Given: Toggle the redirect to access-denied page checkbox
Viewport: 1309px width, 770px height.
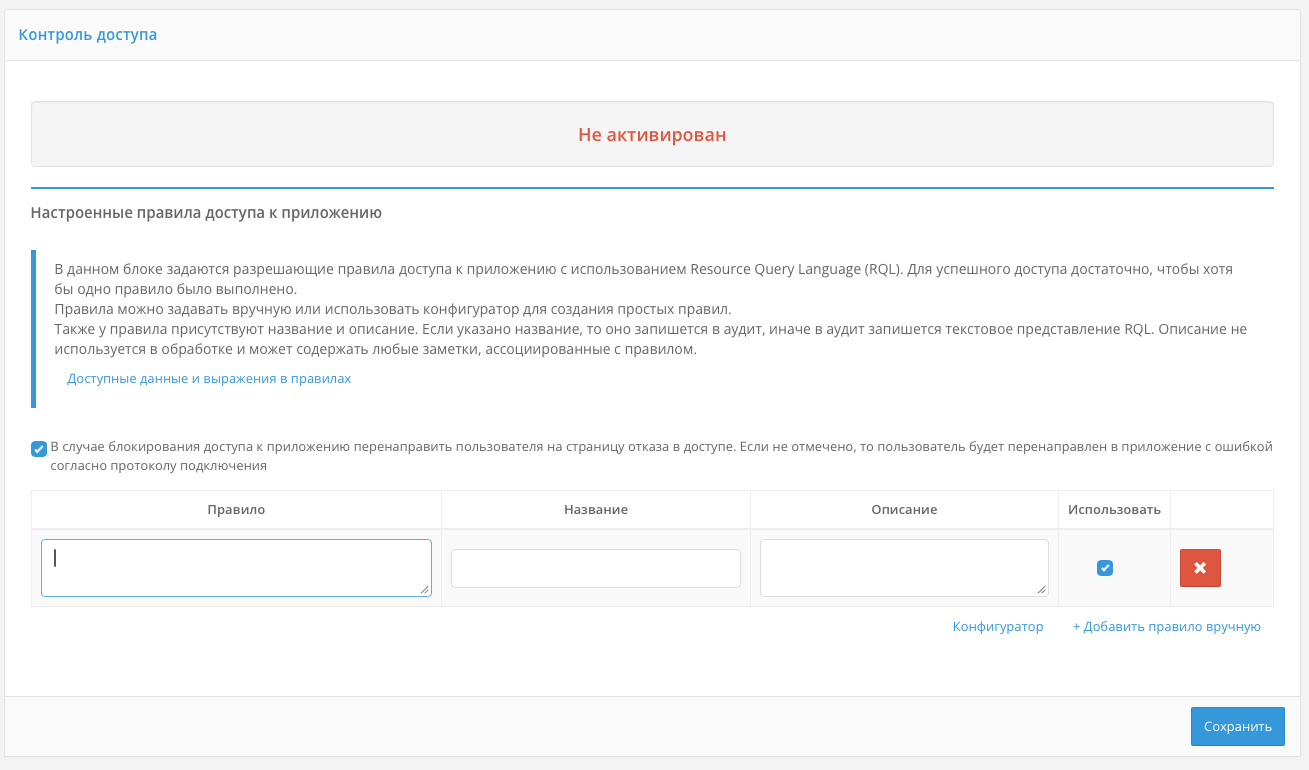Looking at the screenshot, I should [39, 448].
